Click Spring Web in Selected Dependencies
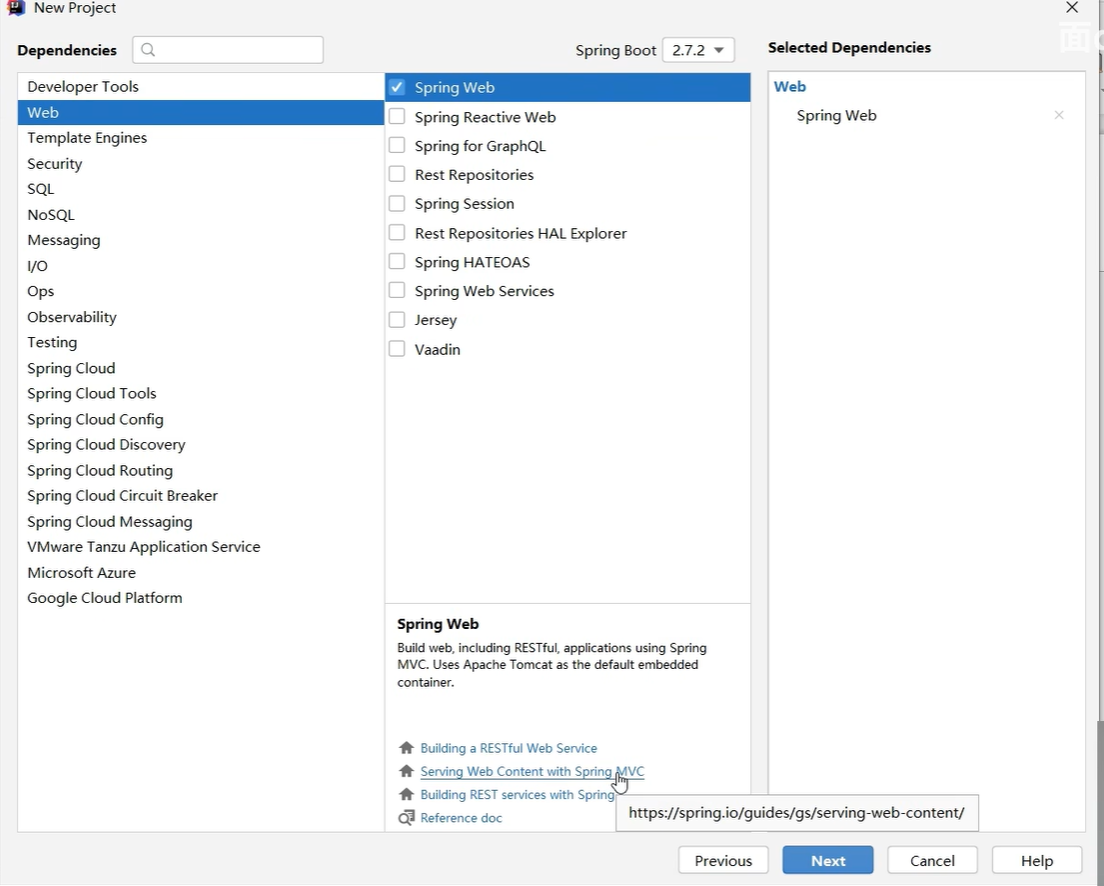This screenshot has height=886, width=1104. pyautogui.click(x=836, y=116)
